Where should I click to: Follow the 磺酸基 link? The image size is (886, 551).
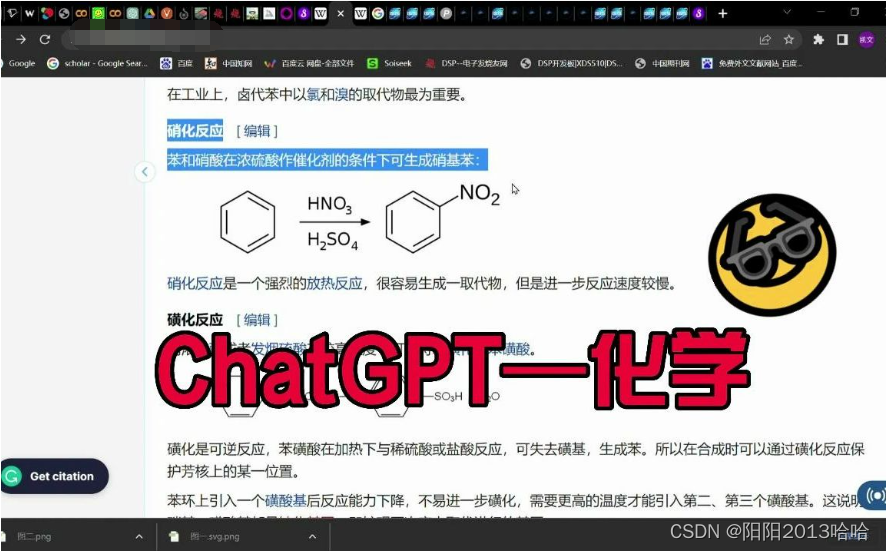coord(285,501)
